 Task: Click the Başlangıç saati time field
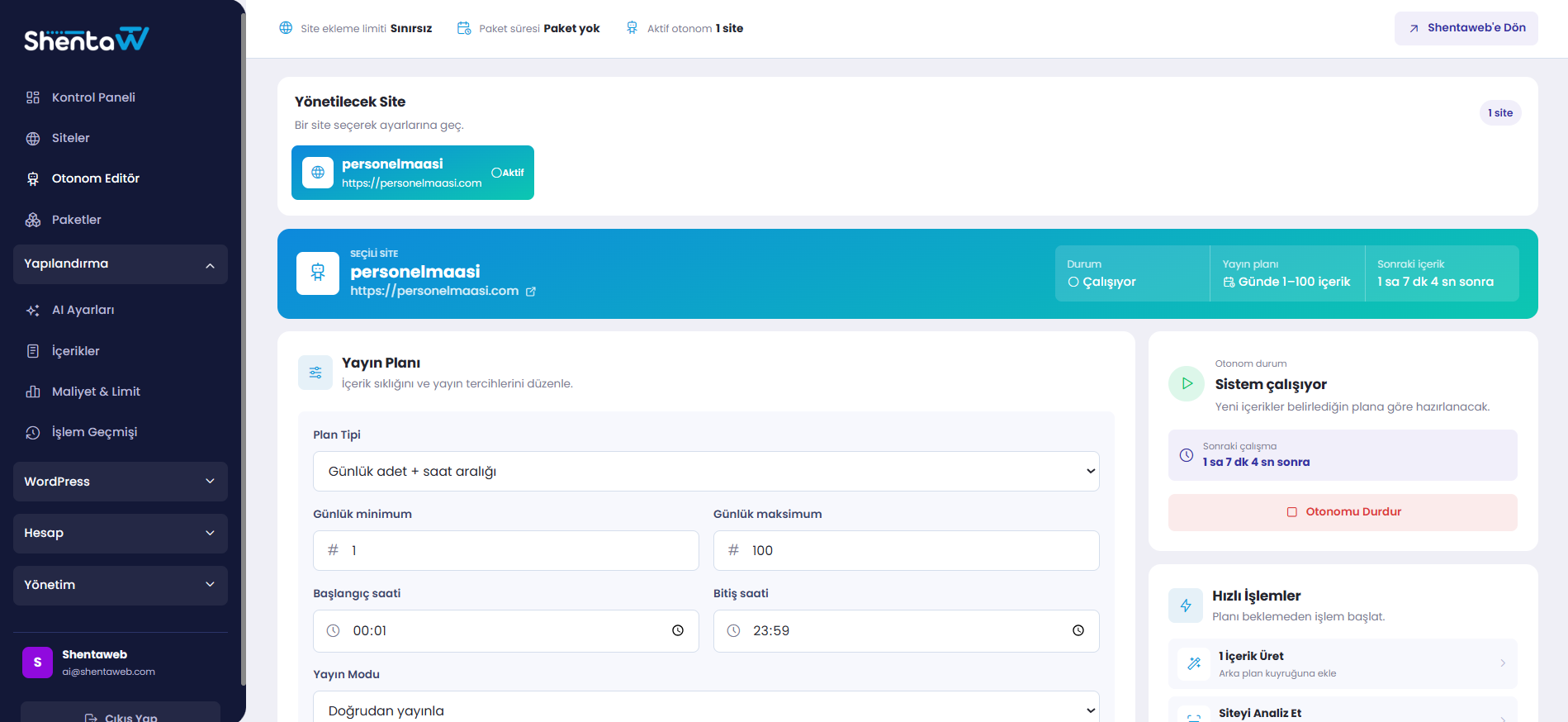click(506, 631)
